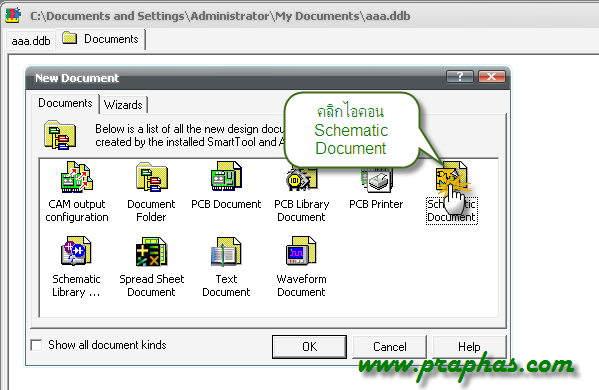Select the CAM output configuration icon
The image size is (599, 390).
pyautogui.click(x=77, y=176)
